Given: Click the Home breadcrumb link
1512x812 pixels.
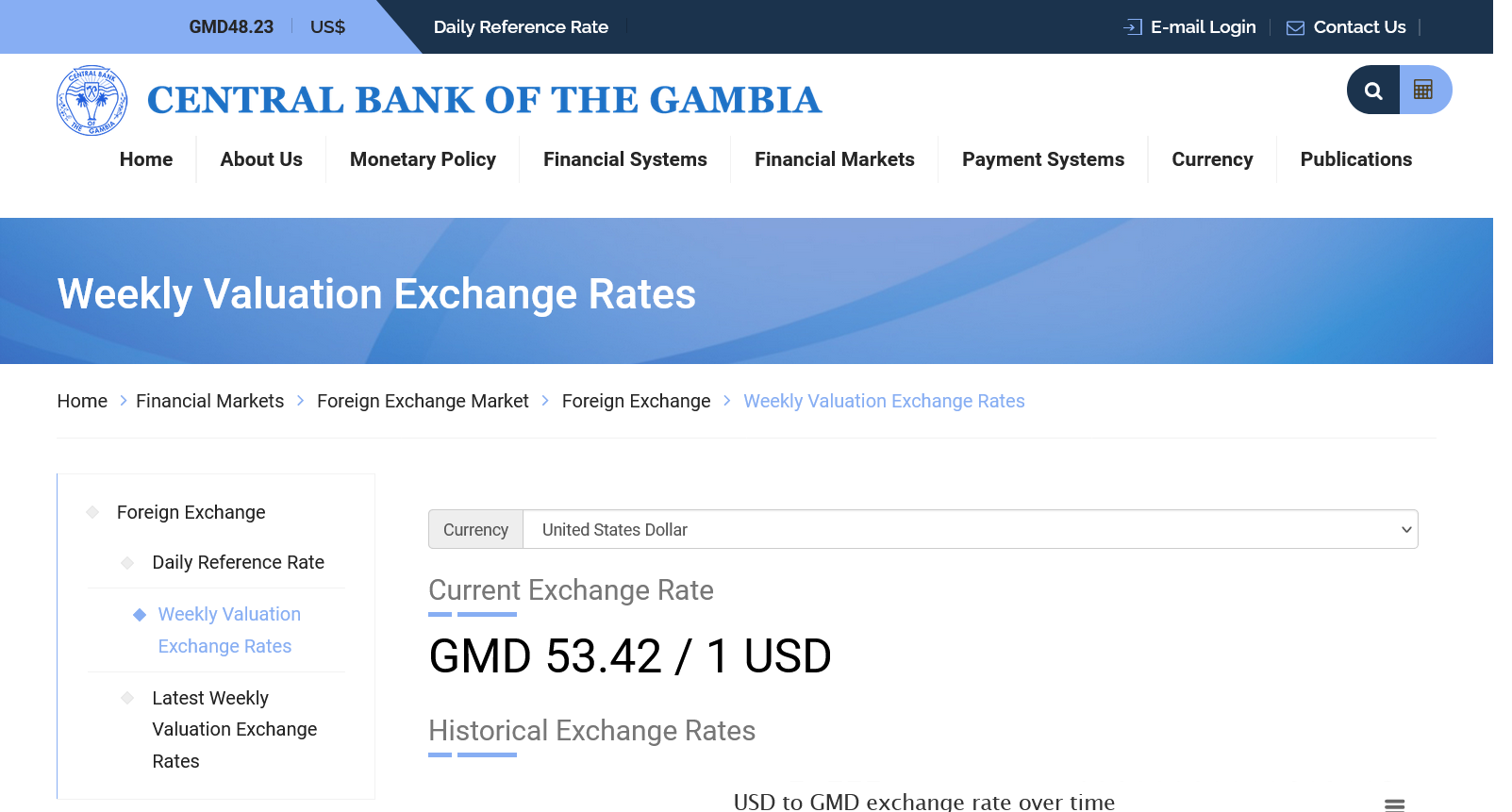Looking at the screenshot, I should (82, 402).
